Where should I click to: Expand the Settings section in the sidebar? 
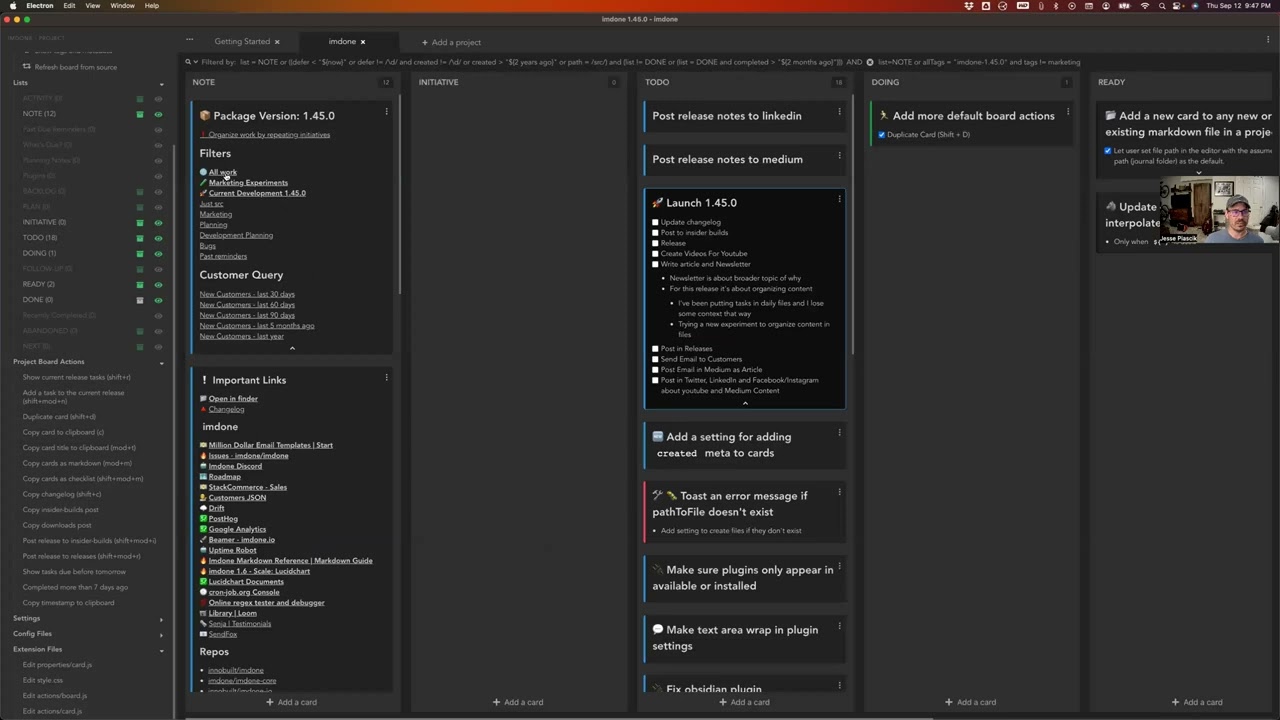[161, 619]
